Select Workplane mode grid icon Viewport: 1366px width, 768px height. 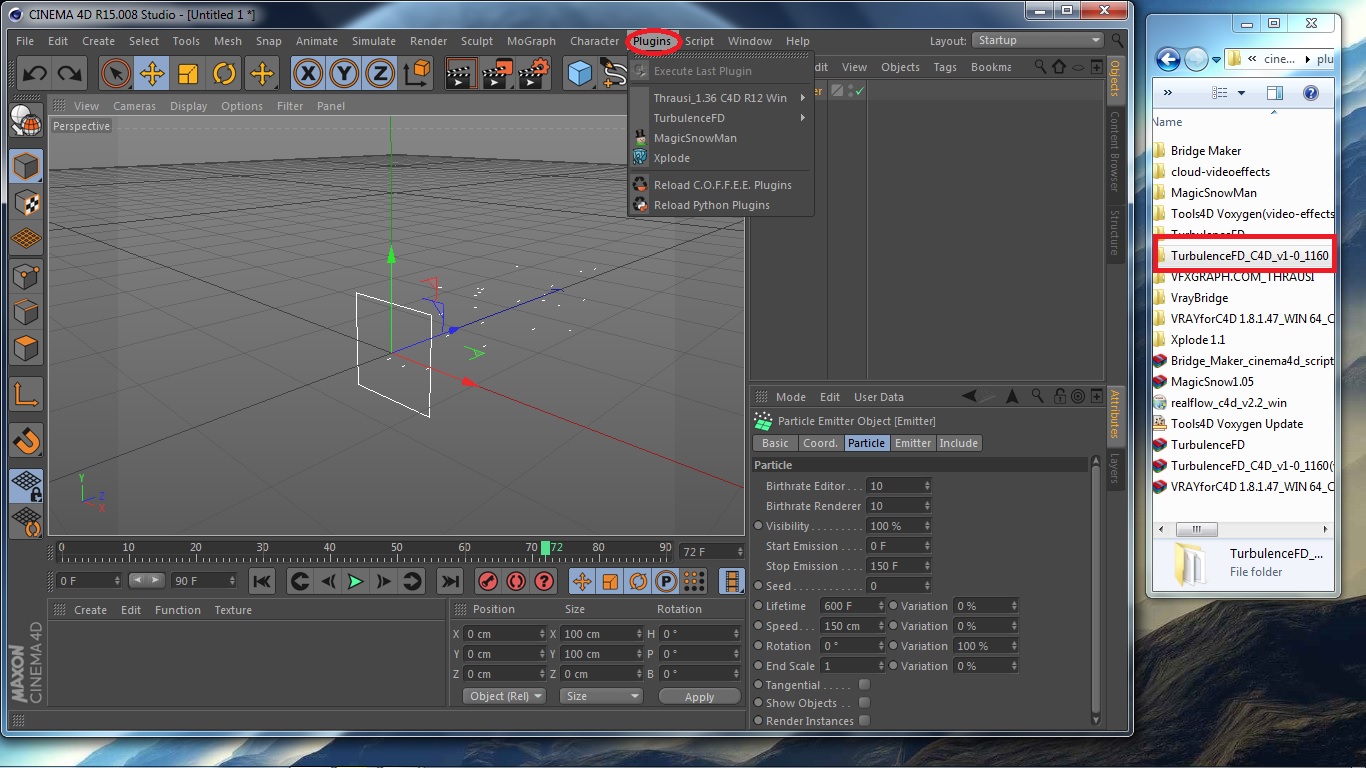26,240
